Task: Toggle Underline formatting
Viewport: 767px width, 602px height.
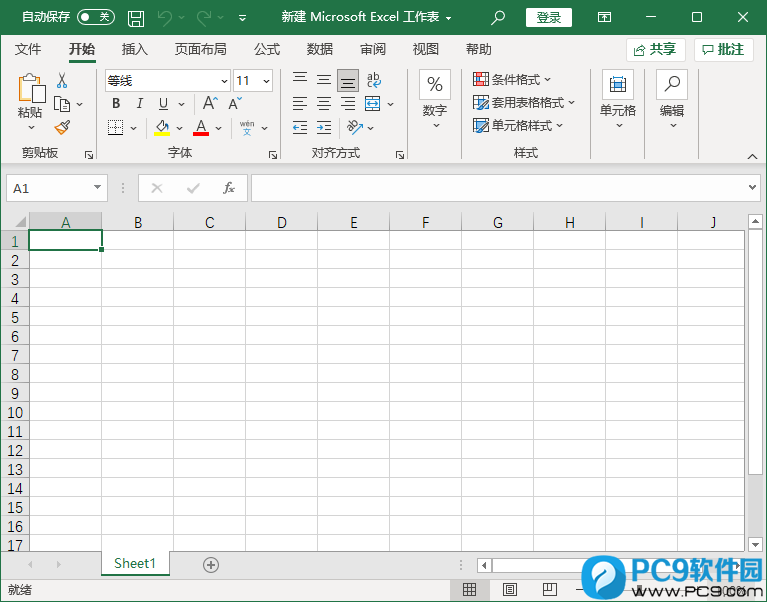Action: 163,104
